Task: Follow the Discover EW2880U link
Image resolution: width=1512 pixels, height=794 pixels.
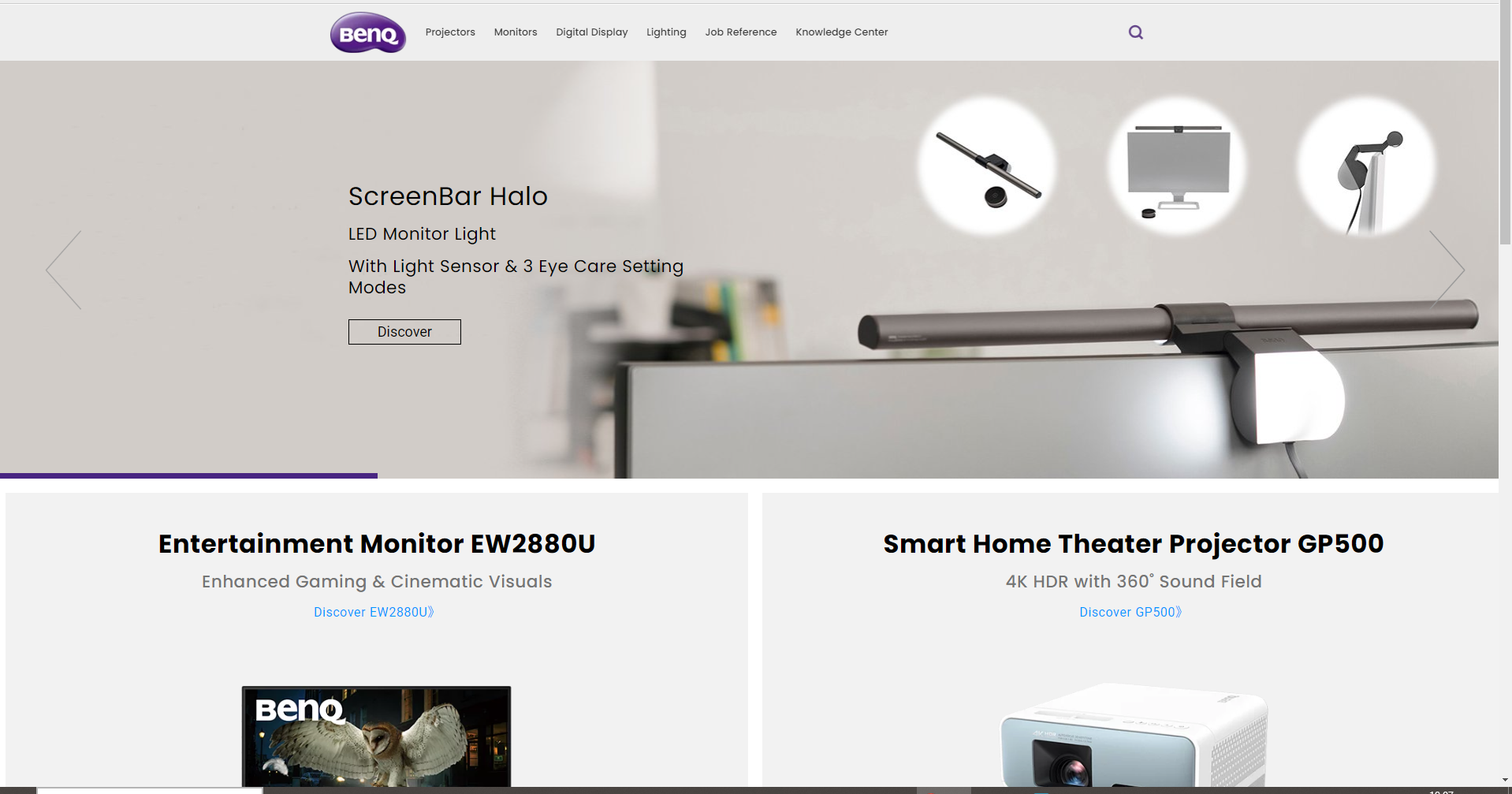Action: point(374,612)
